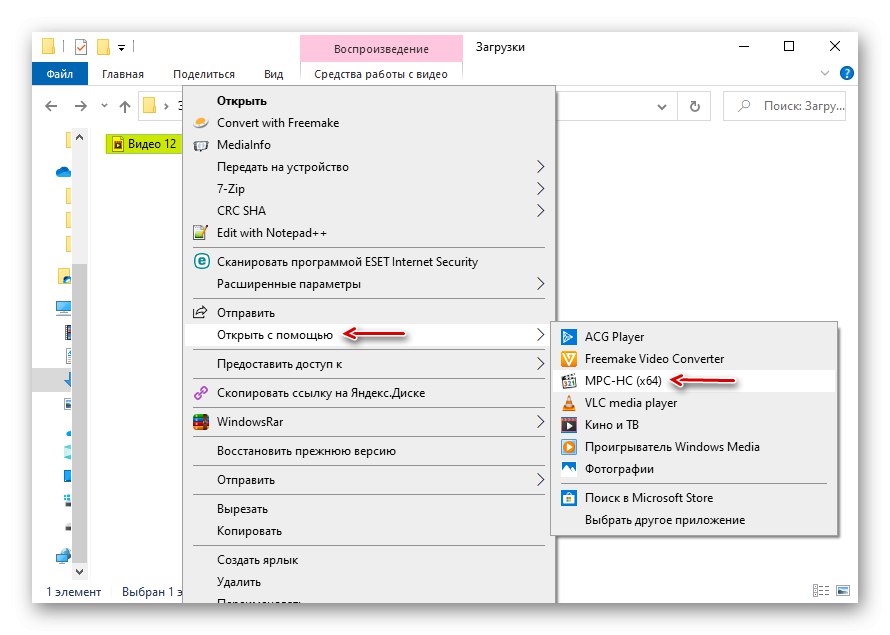This screenshot has height=635, width=890.
Task: Select 'Кино и ТВ' to open the video
Action: click(x=612, y=425)
